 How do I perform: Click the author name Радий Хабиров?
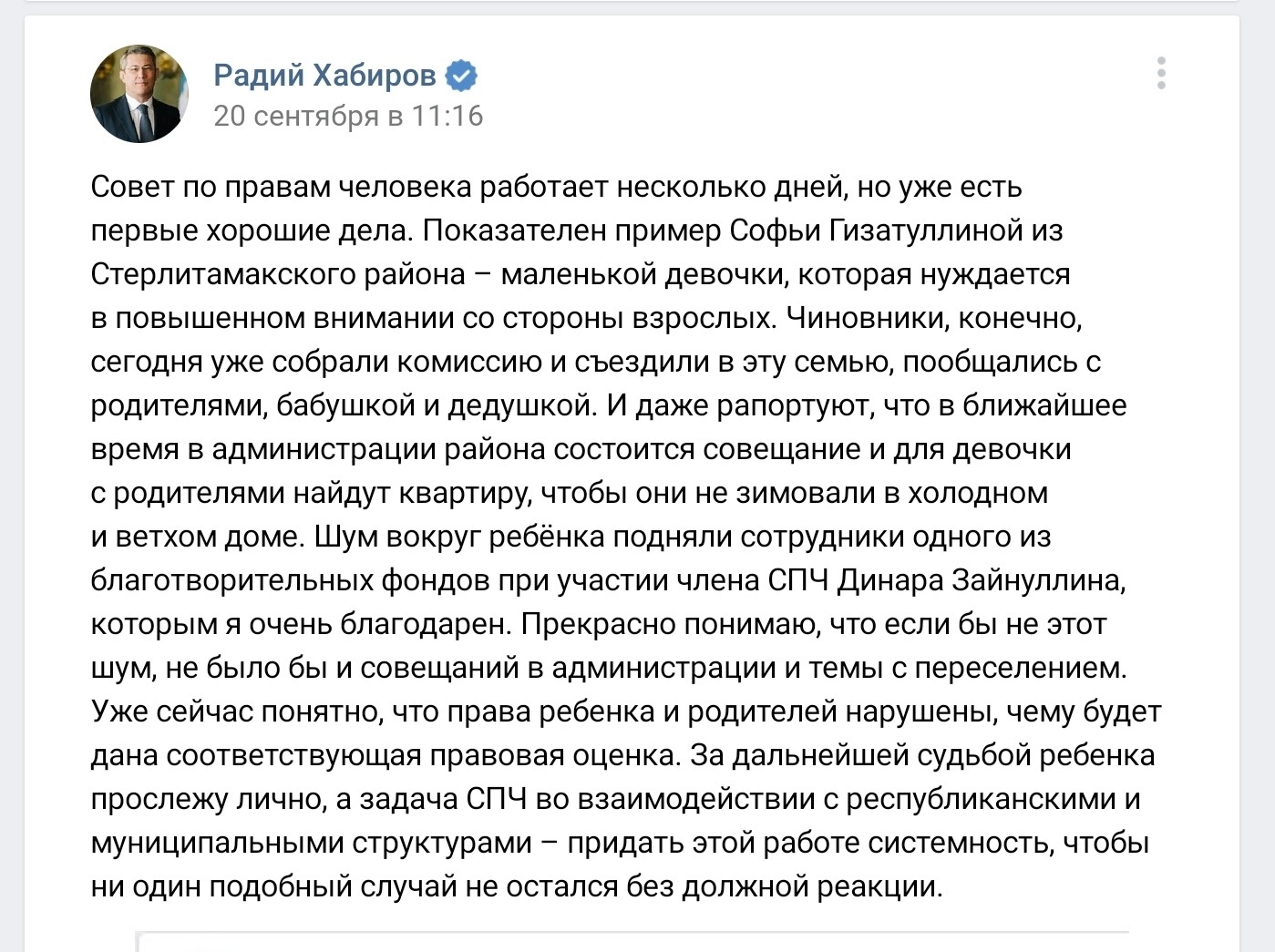[x=324, y=75]
